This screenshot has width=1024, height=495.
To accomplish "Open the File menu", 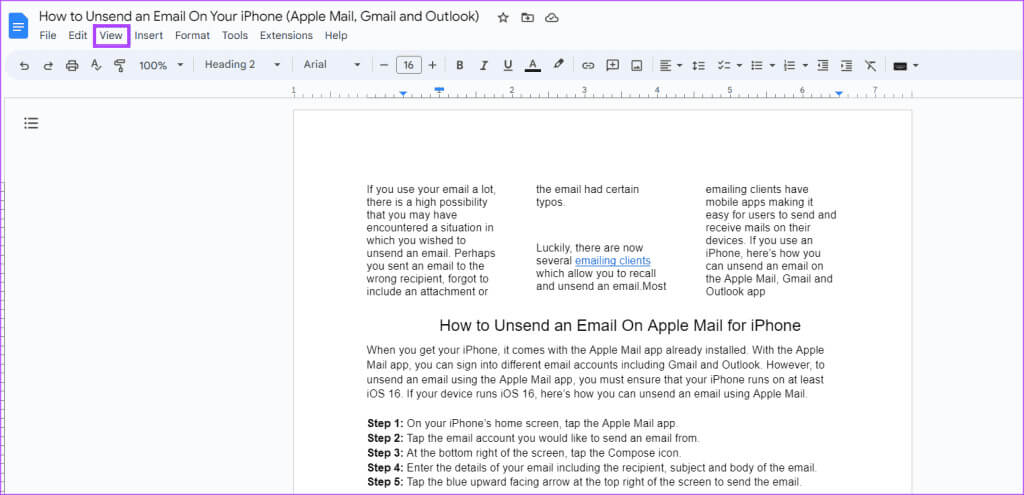I will (48, 35).
